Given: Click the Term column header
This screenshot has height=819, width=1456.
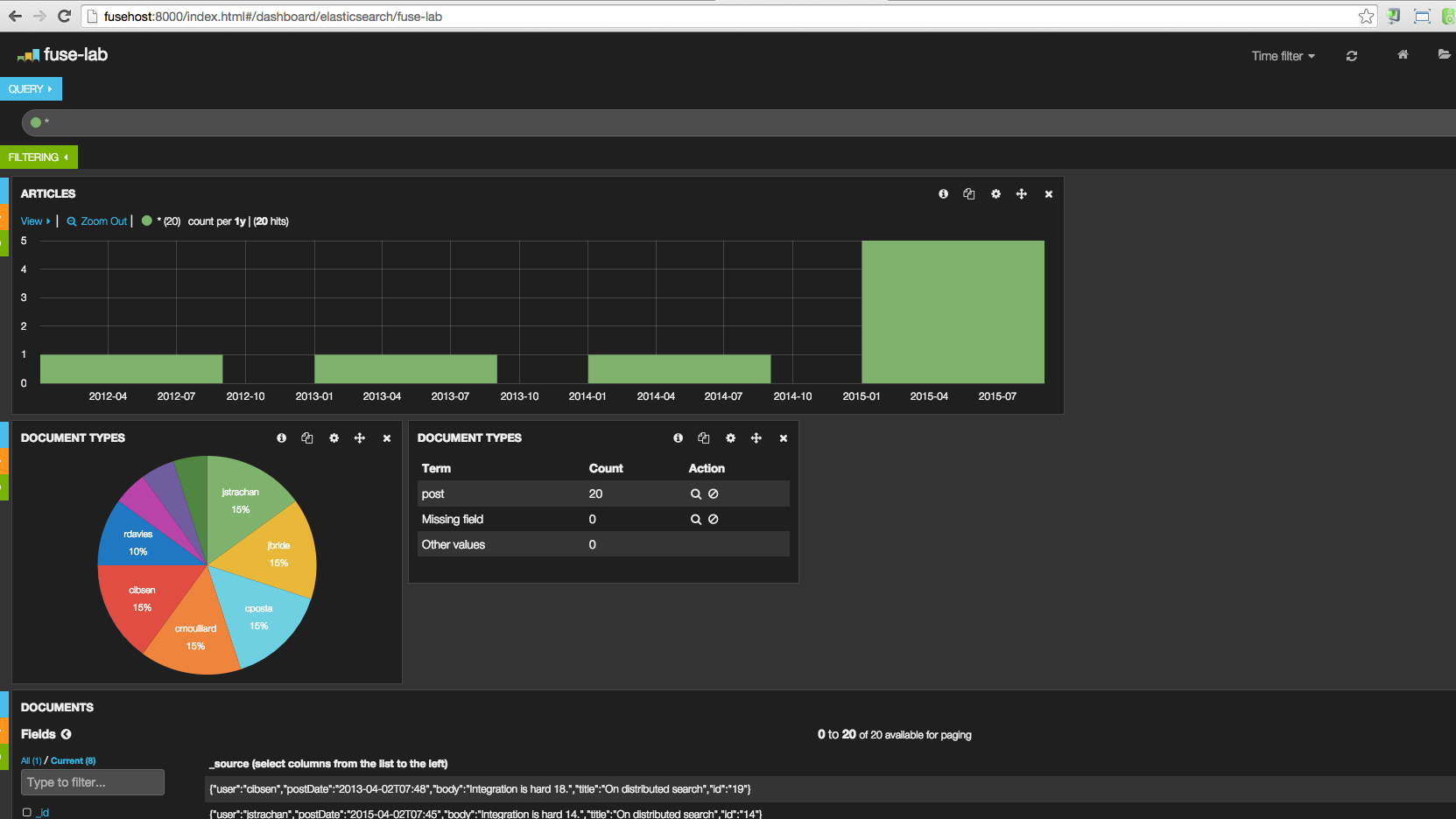Looking at the screenshot, I should tap(436, 469).
